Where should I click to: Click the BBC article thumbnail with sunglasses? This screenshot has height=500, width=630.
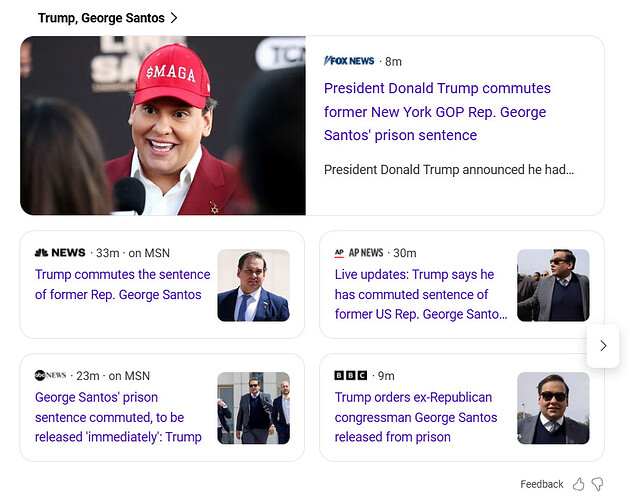click(553, 408)
